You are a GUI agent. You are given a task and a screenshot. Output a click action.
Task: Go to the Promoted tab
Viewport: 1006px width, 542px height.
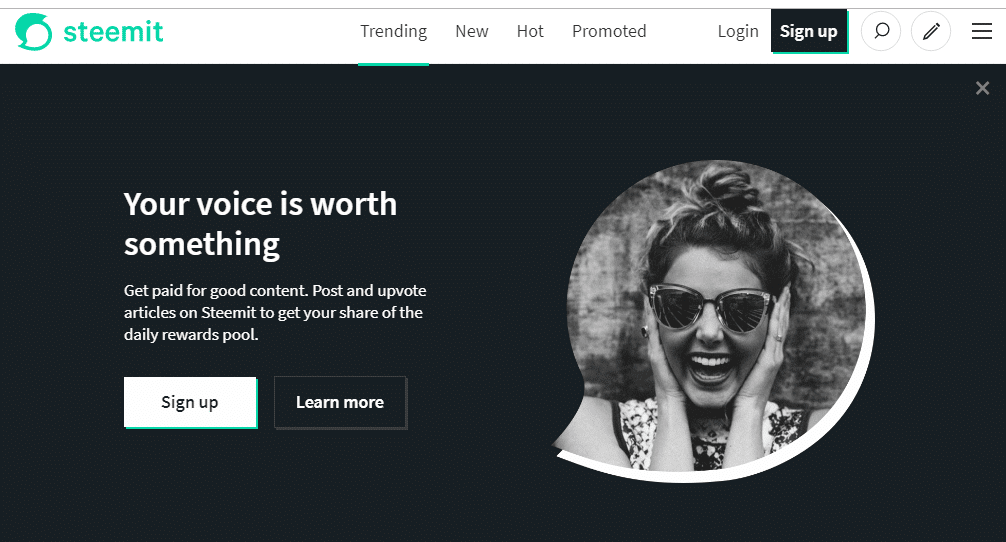click(609, 32)
